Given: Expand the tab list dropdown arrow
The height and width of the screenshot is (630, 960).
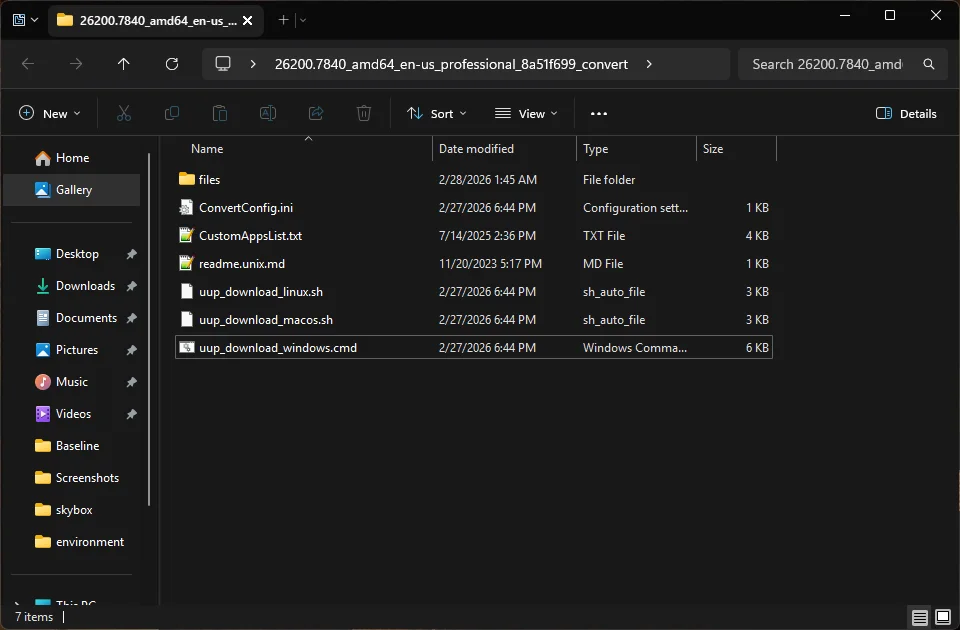Looking at the screenshot, I should tap(303, 20).
